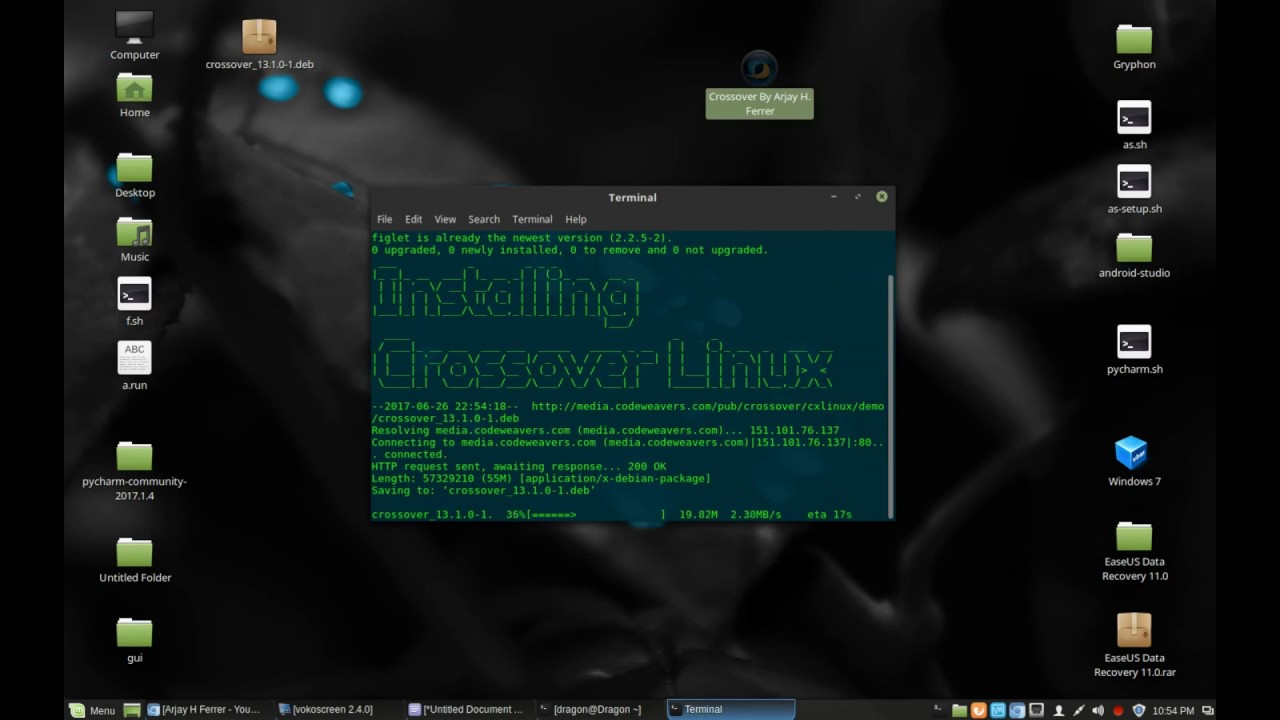The height and width of the screenshot is (720, 1280).
Task: Click the codeweavers download URL text
Action: coord(628,412)
